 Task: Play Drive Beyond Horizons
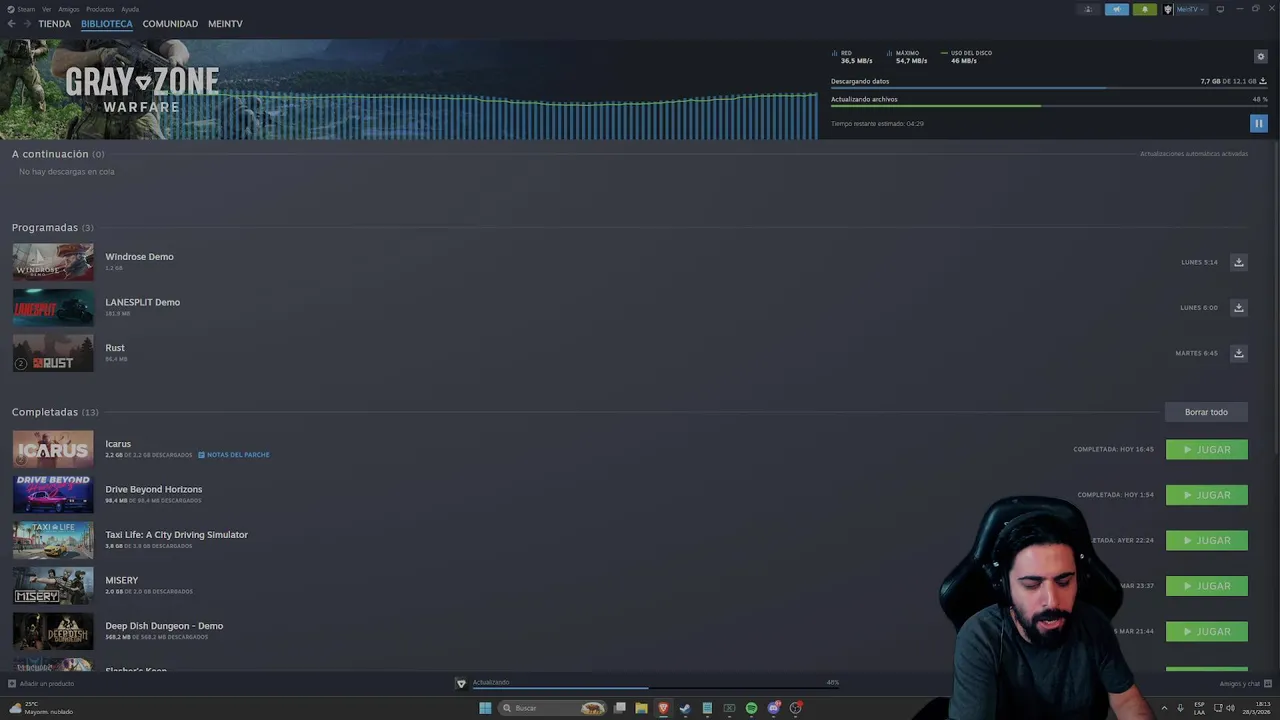tap(1206, 495)
